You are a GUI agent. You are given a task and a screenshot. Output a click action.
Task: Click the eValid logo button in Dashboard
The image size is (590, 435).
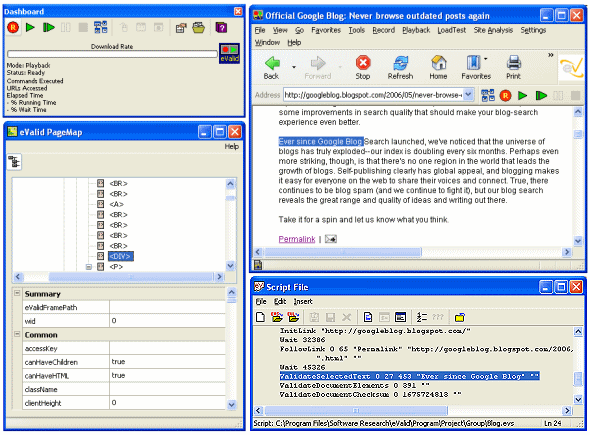pyautogui.click(x=230, y=53)
